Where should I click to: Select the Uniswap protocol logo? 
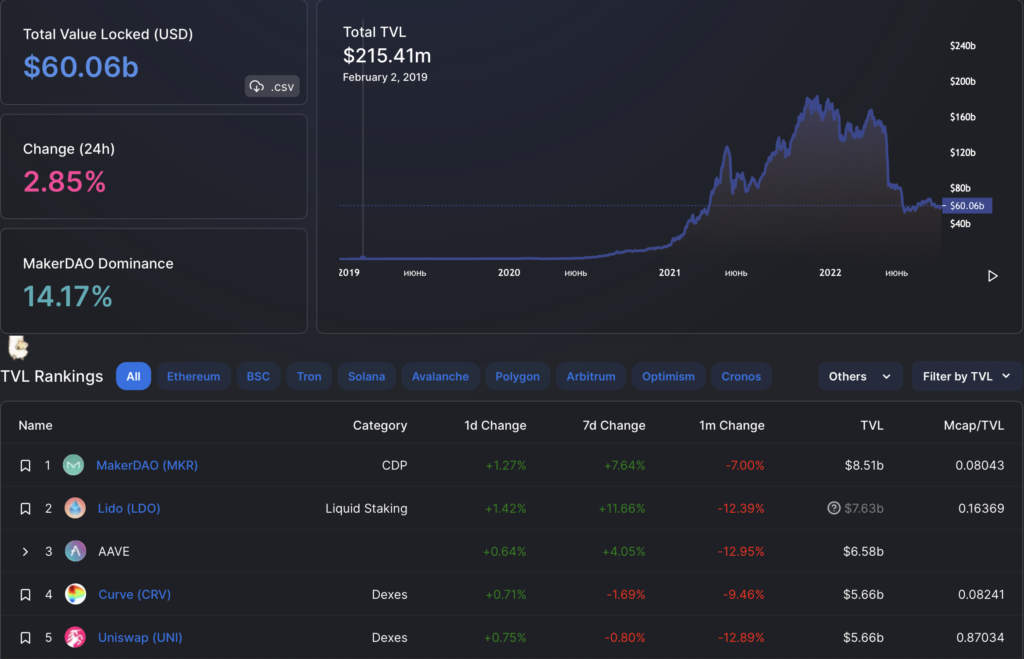click(x=73, y=637)
